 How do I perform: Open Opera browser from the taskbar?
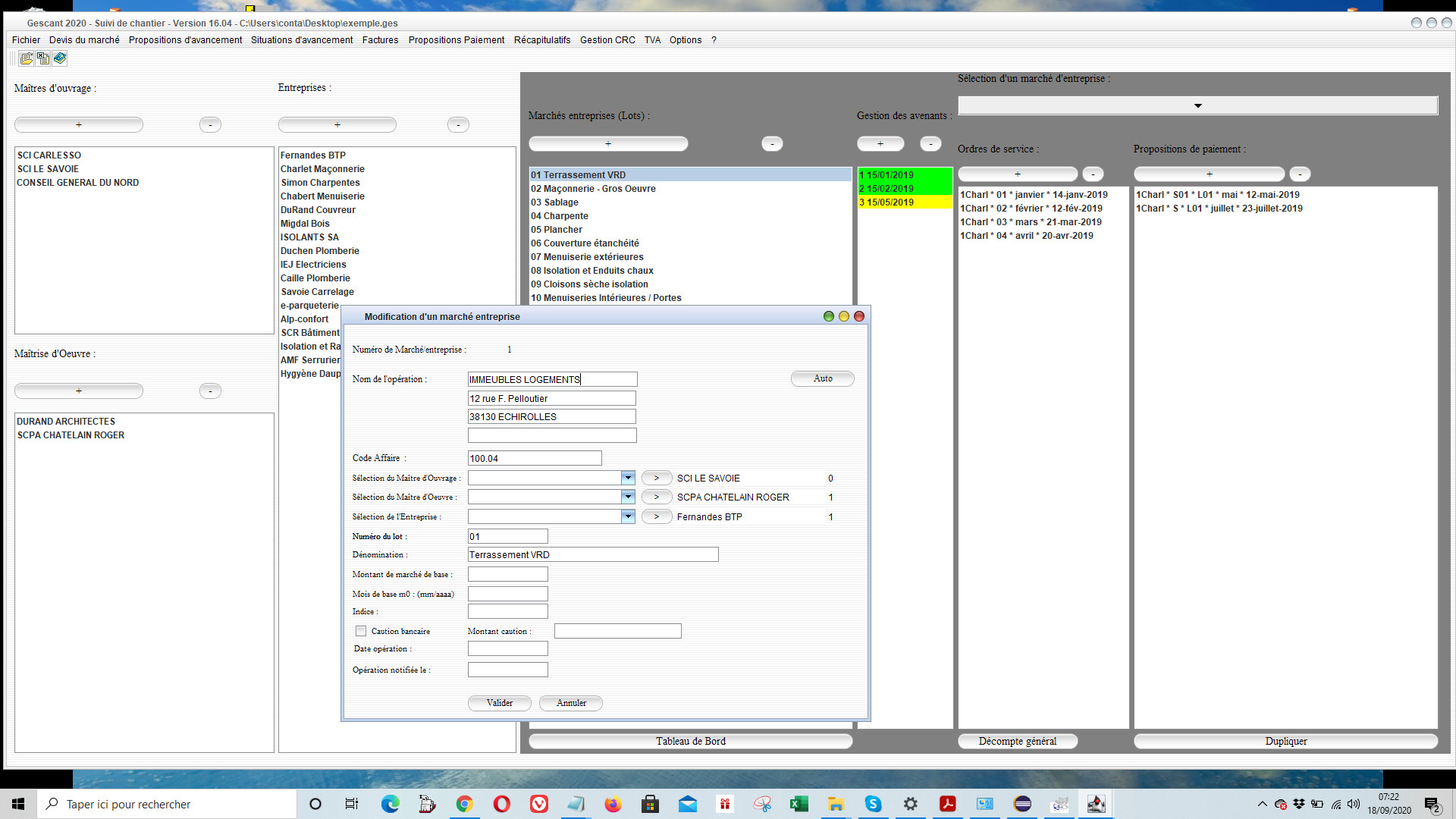tap(501, 804)
